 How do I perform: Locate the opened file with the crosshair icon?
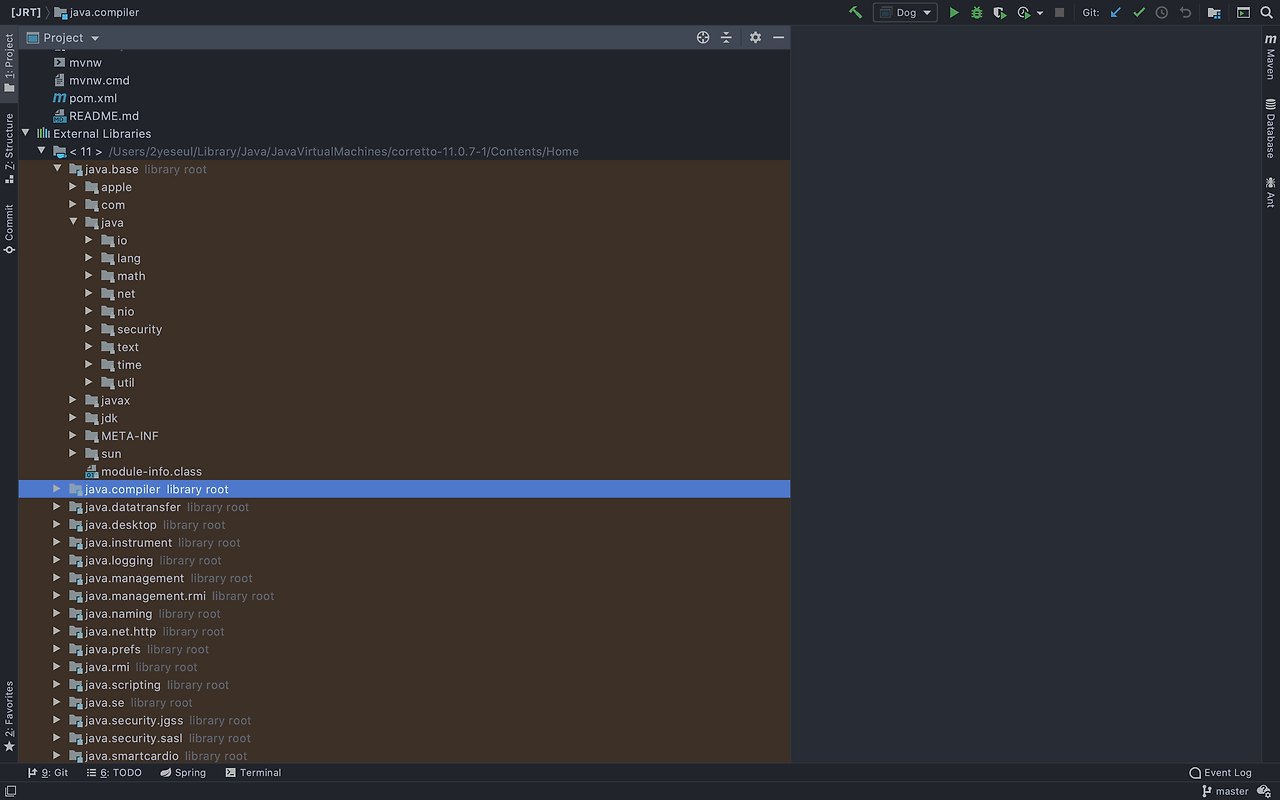pyautogui.click(x=703, y=37)
